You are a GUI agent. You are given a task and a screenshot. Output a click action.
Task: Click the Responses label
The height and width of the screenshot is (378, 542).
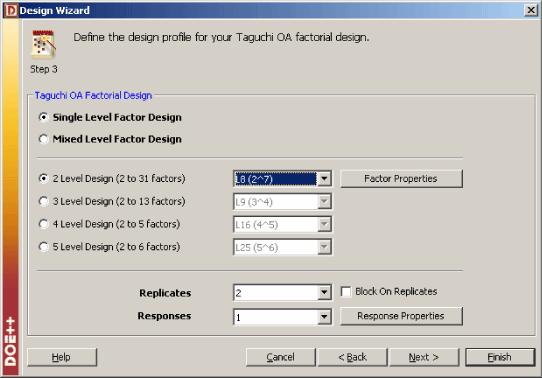(x=164, y=316)
